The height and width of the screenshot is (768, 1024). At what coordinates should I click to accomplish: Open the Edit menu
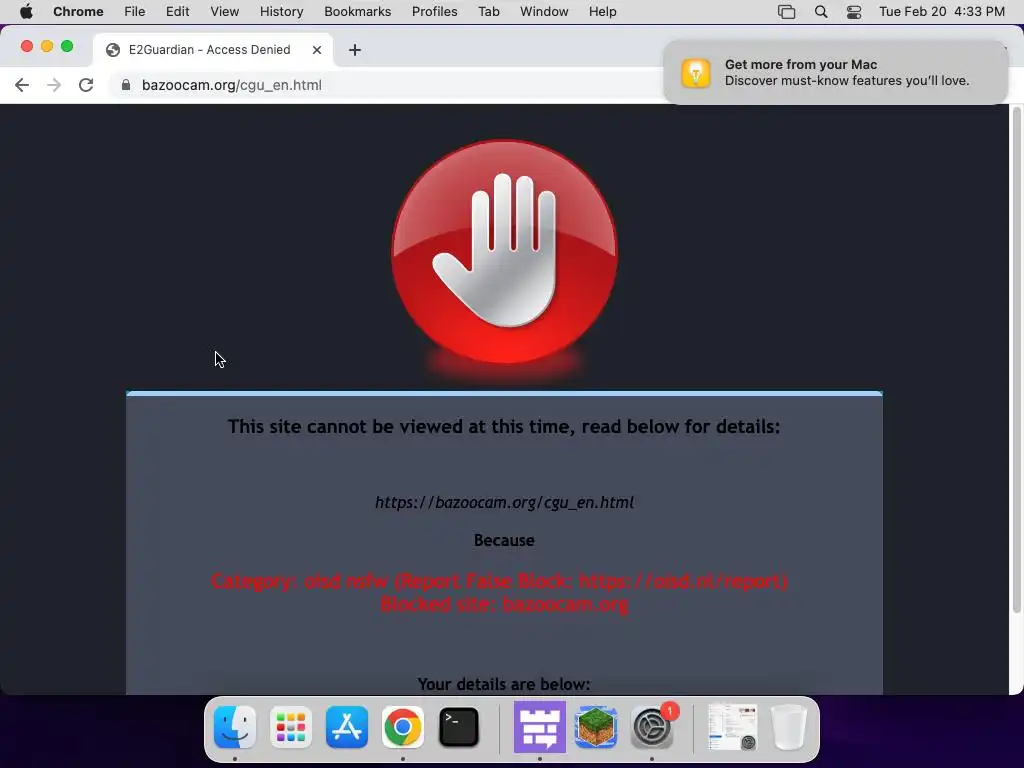[x=177, y=11]
